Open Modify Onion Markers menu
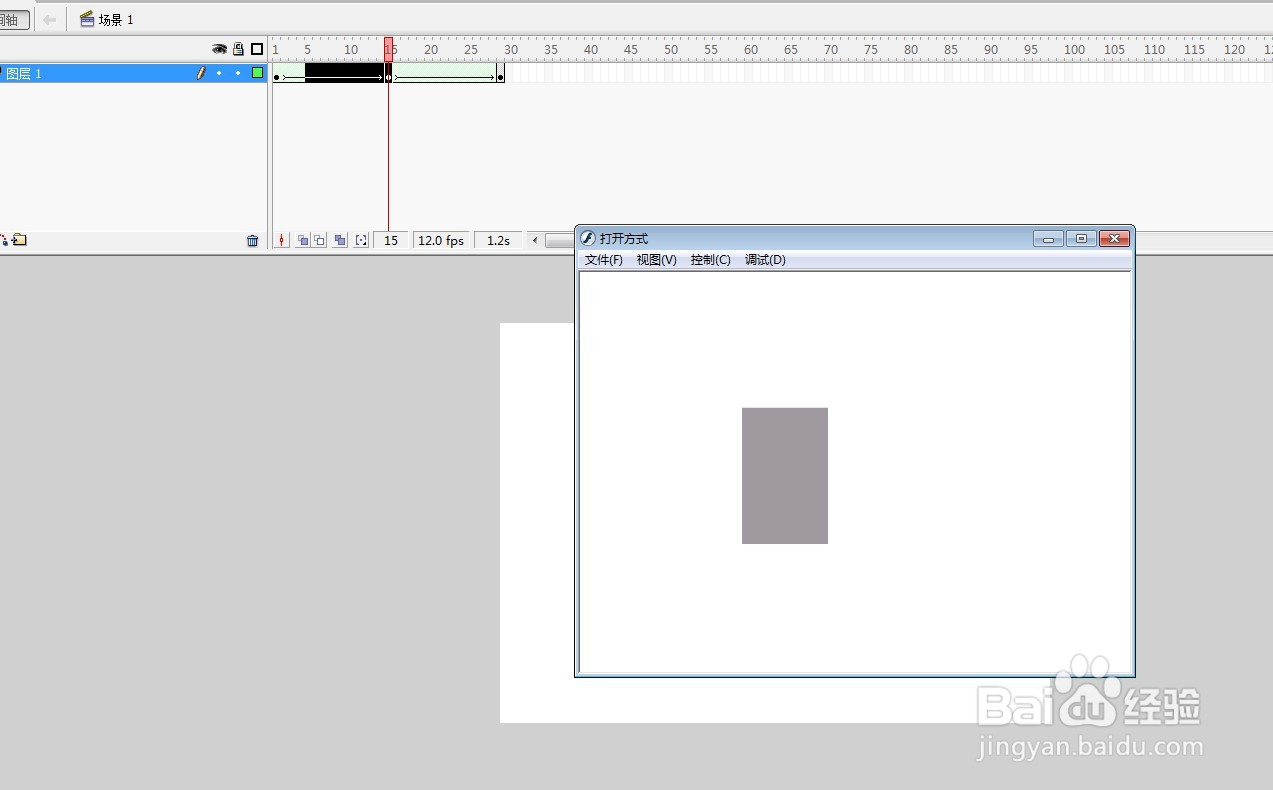This screenshot has width=1273, height=790. point(361,240)
